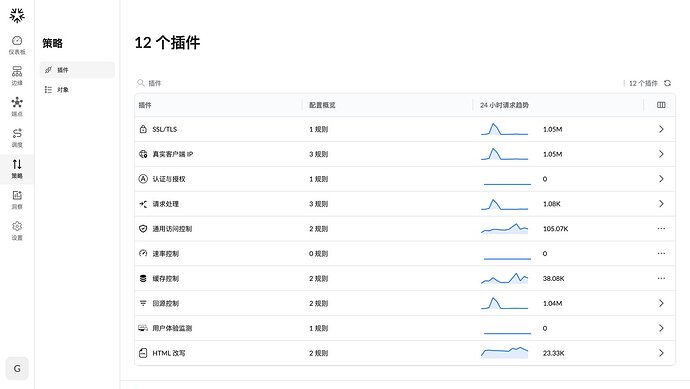The height and width of the screenshot is (389, 690).
Task: Select 对象 list item in 策略 panel
Action: [77, 90]
